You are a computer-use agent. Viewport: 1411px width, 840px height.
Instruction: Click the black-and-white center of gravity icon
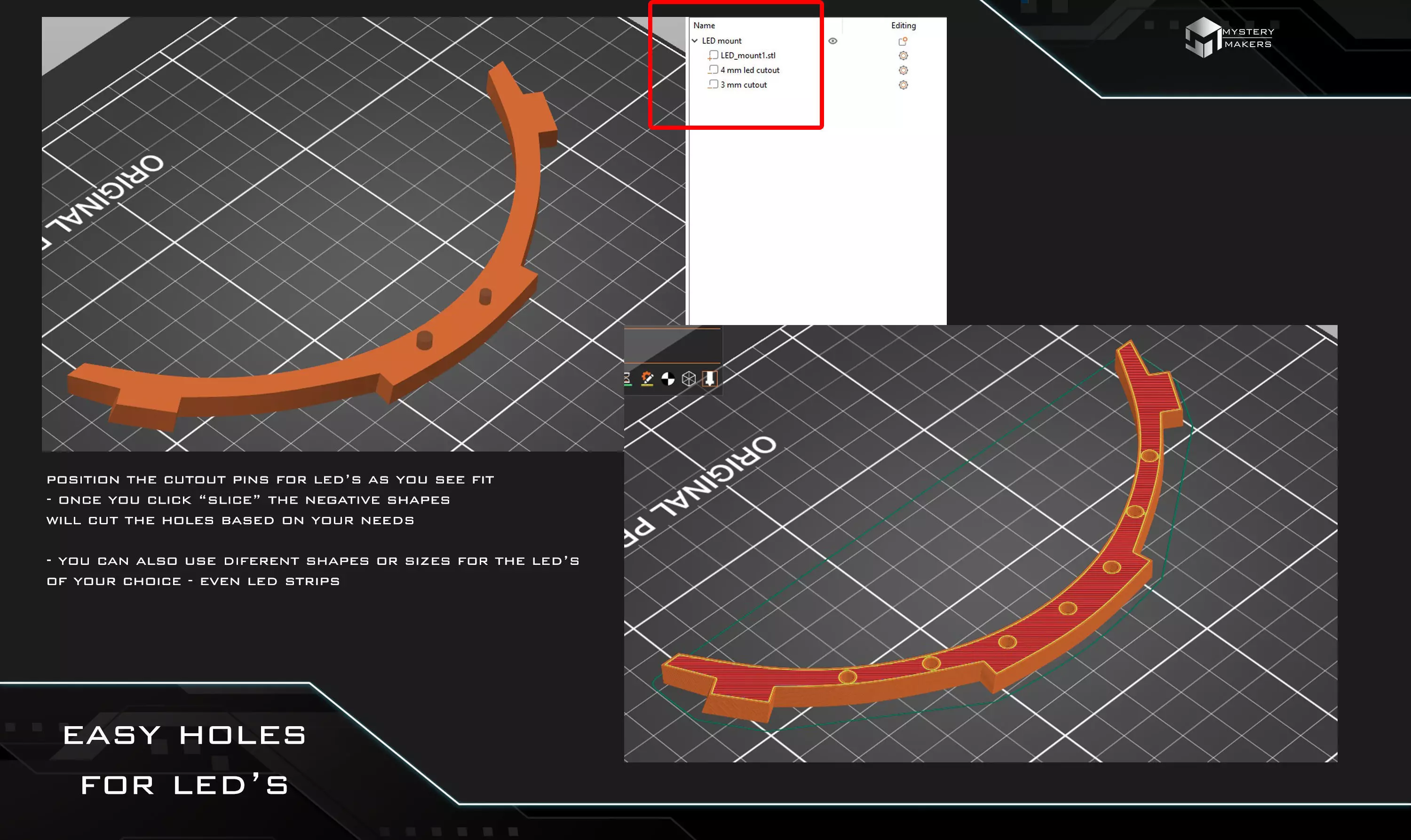pos(668,379)
